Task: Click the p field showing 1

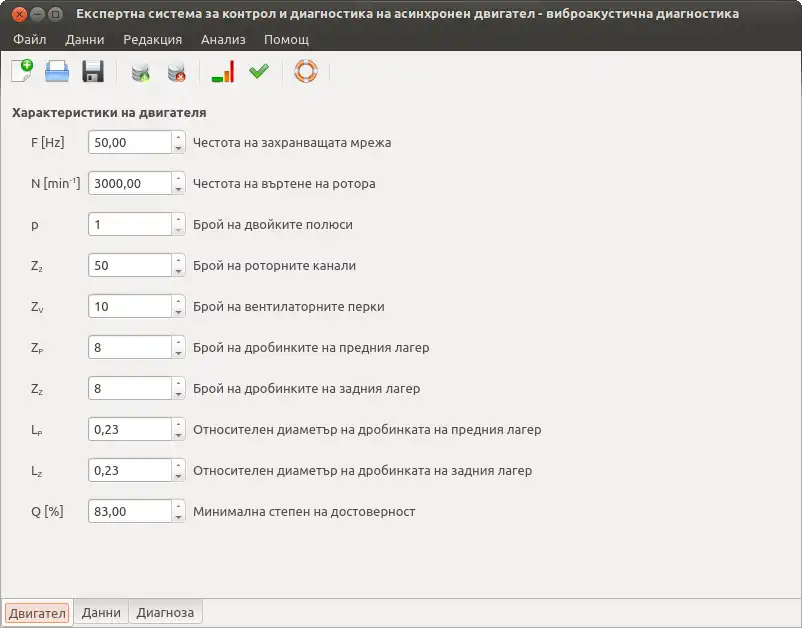Action: 130,224
